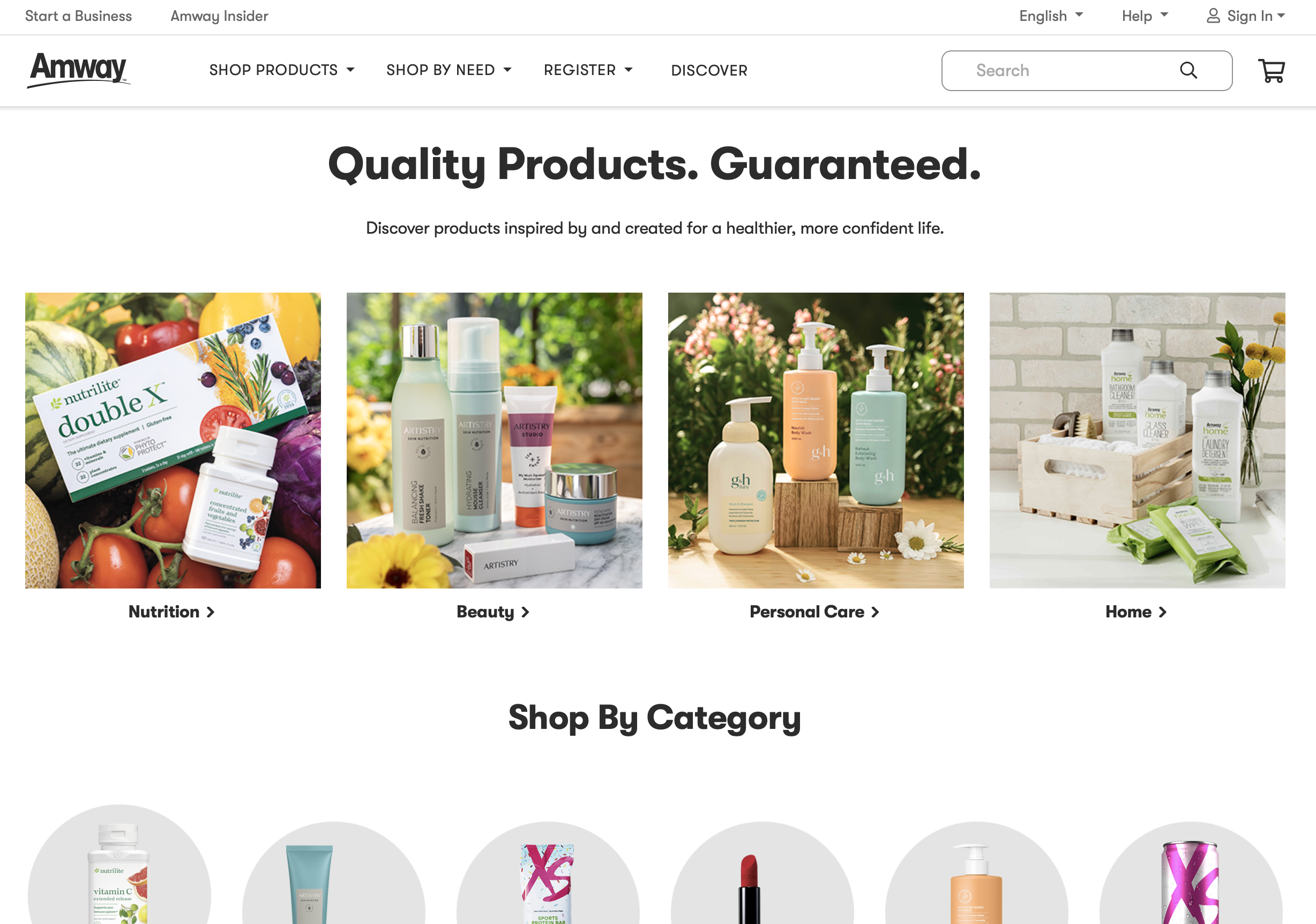Open the Help dropdown
The image size is (1316, 924).
[x=1145, y=16]
